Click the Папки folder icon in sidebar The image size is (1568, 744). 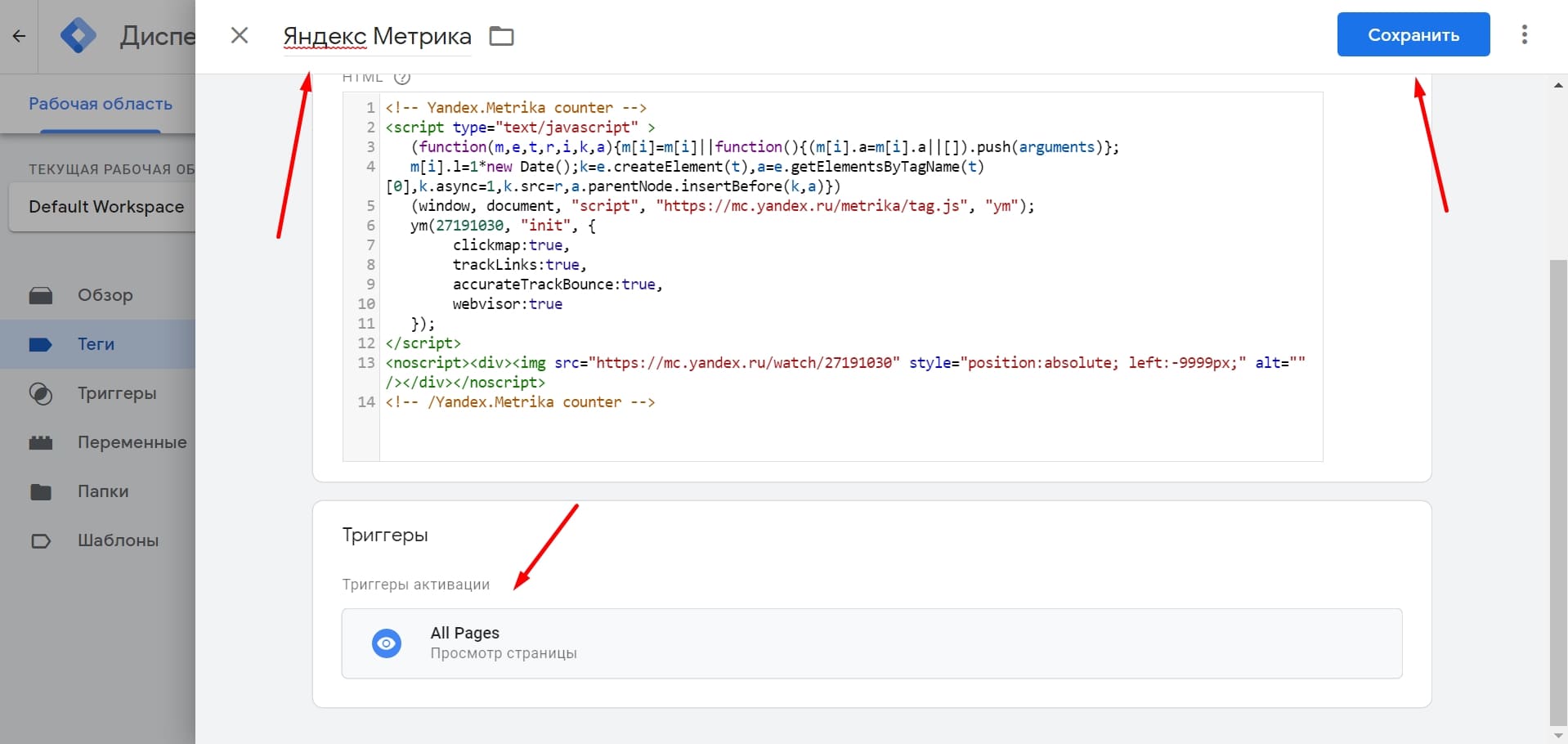(41, 491)
